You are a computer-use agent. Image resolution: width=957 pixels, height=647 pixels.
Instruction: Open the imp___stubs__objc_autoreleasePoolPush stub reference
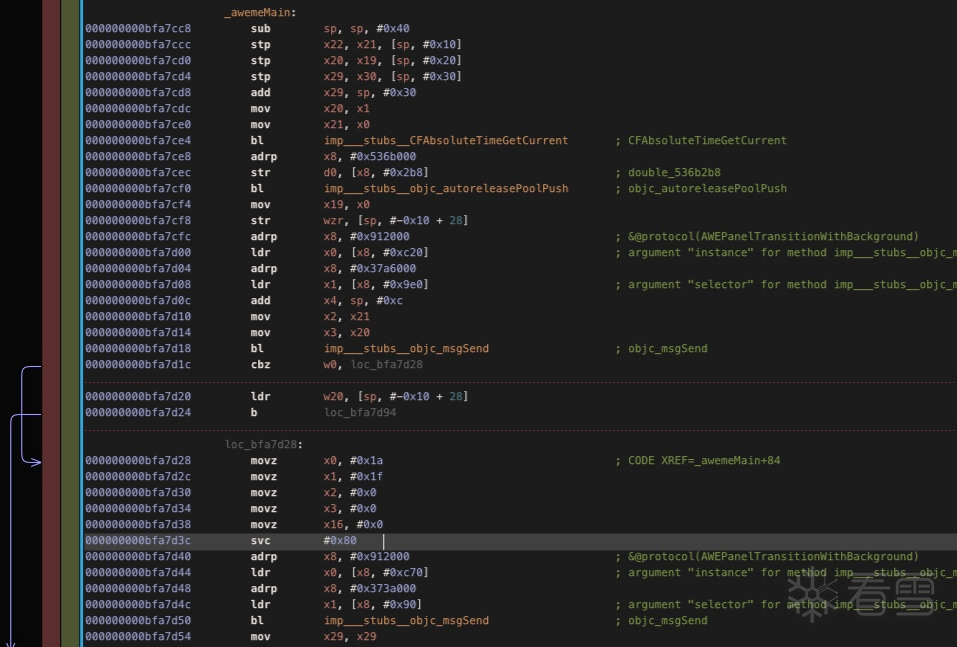[x=445, y=188]
